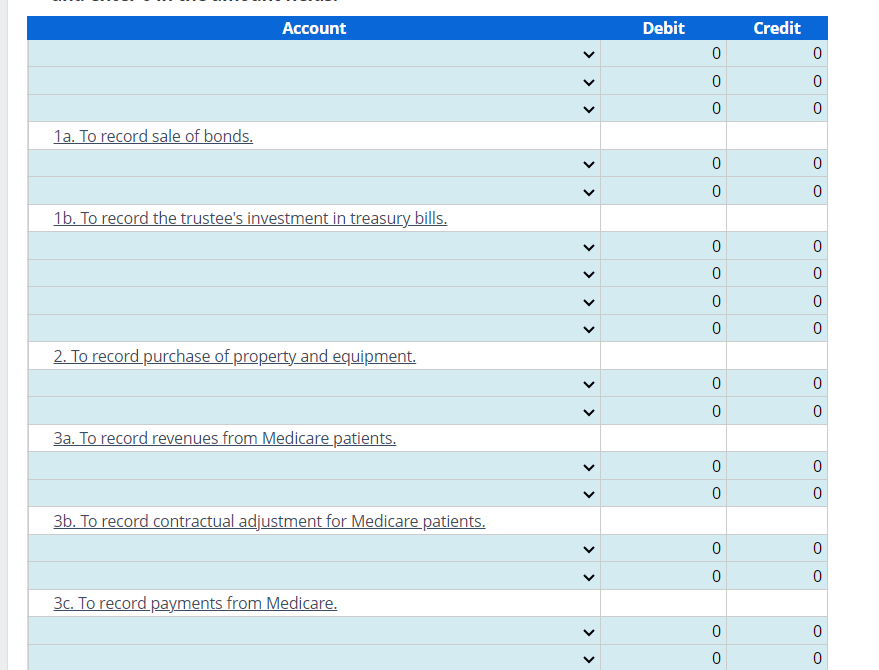Click the Debit field below the property purchase caption

(663, 383)
